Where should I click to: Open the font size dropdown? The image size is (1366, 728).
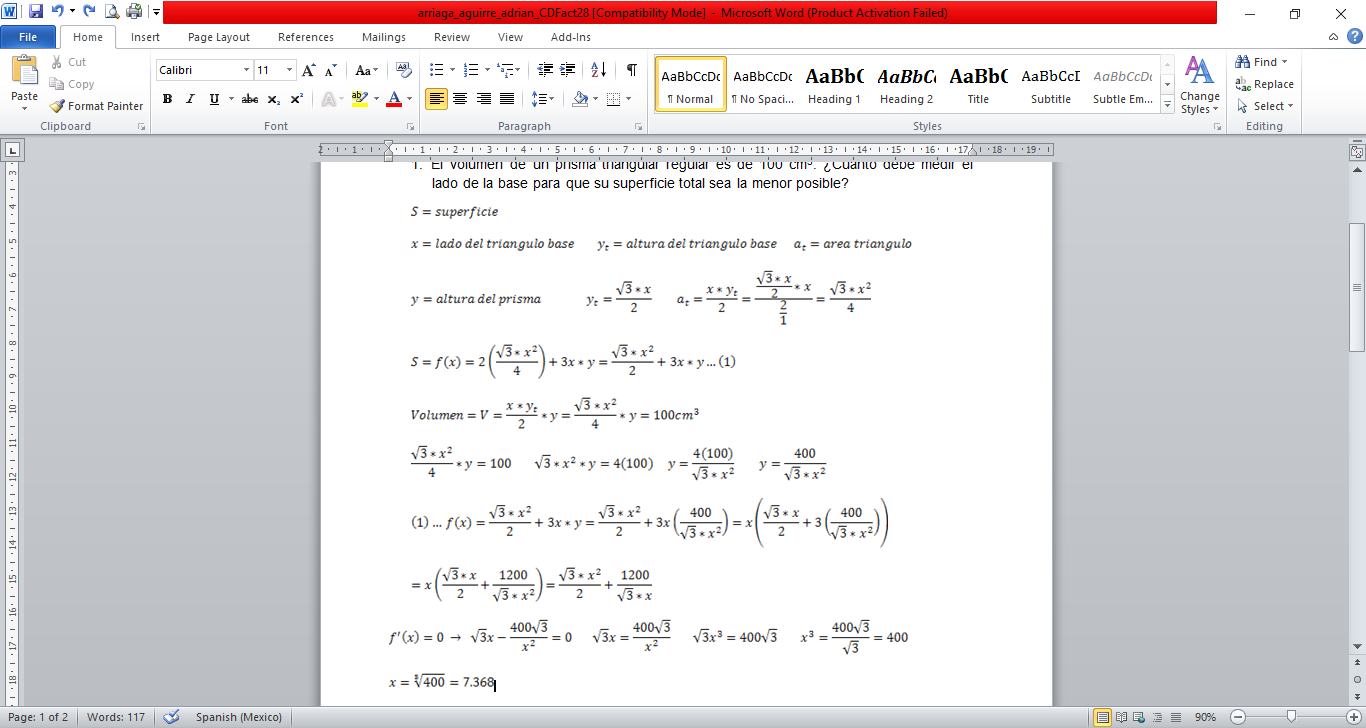pos(290,70)
